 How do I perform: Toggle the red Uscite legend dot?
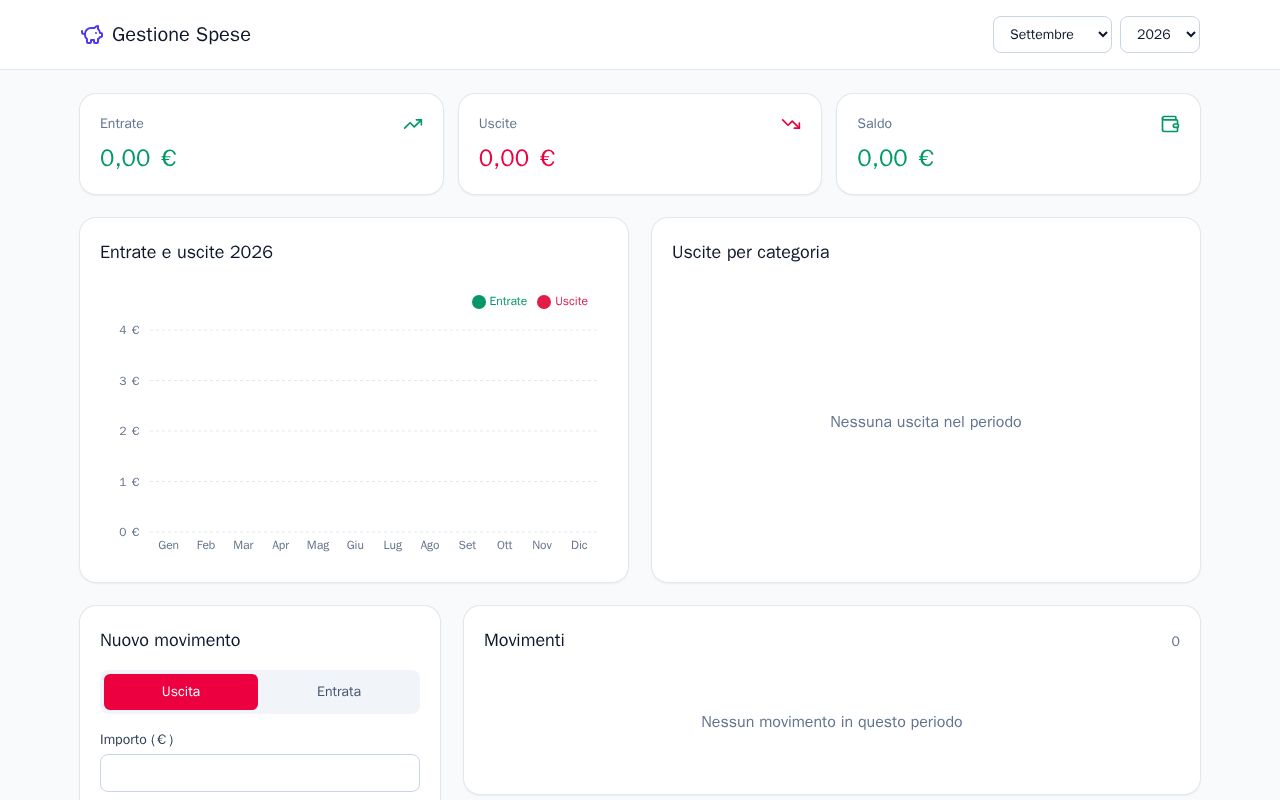tap(544, 302)
